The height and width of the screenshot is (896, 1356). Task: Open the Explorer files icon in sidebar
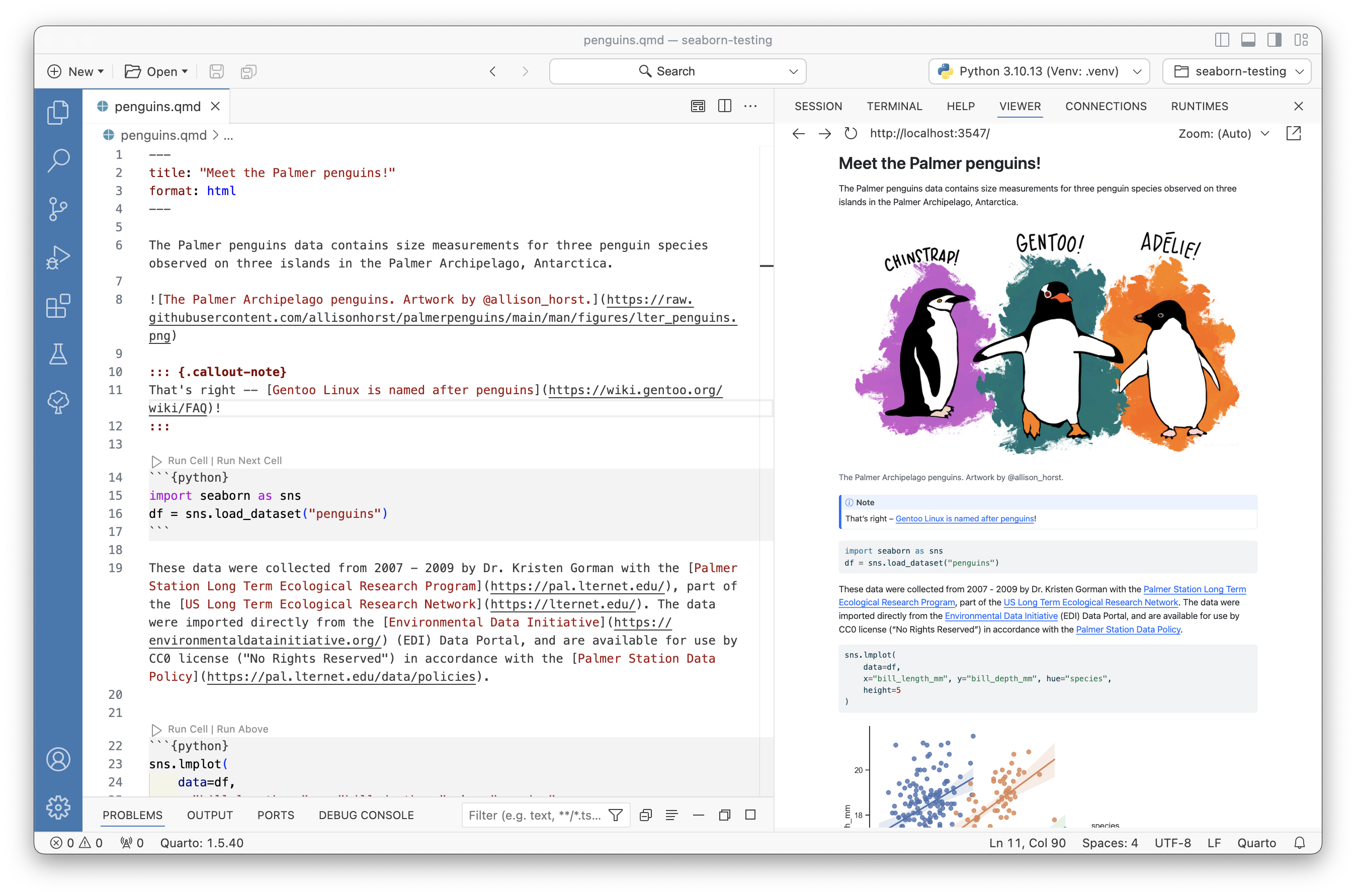pyautogui.click(x=58, y=112)
